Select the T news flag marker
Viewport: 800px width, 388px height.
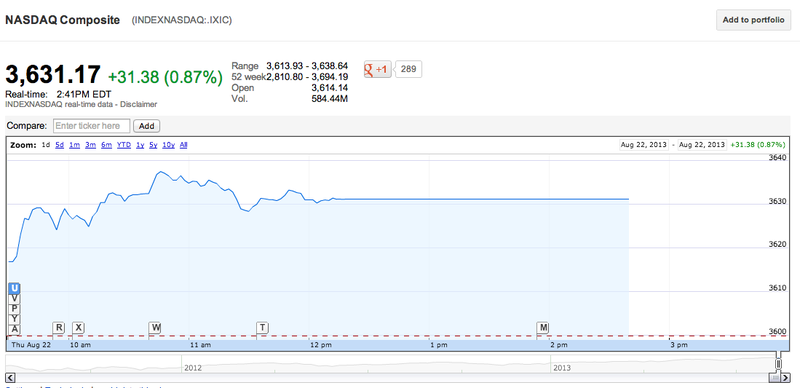[x=262, y=327]
